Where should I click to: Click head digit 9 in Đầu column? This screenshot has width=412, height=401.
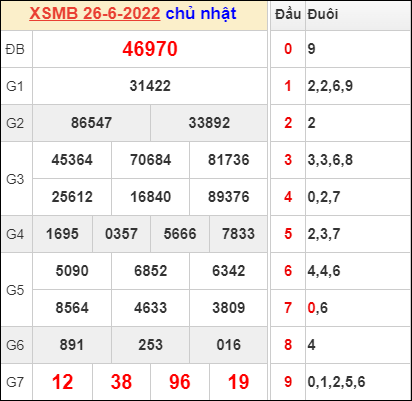coord(288,382)
